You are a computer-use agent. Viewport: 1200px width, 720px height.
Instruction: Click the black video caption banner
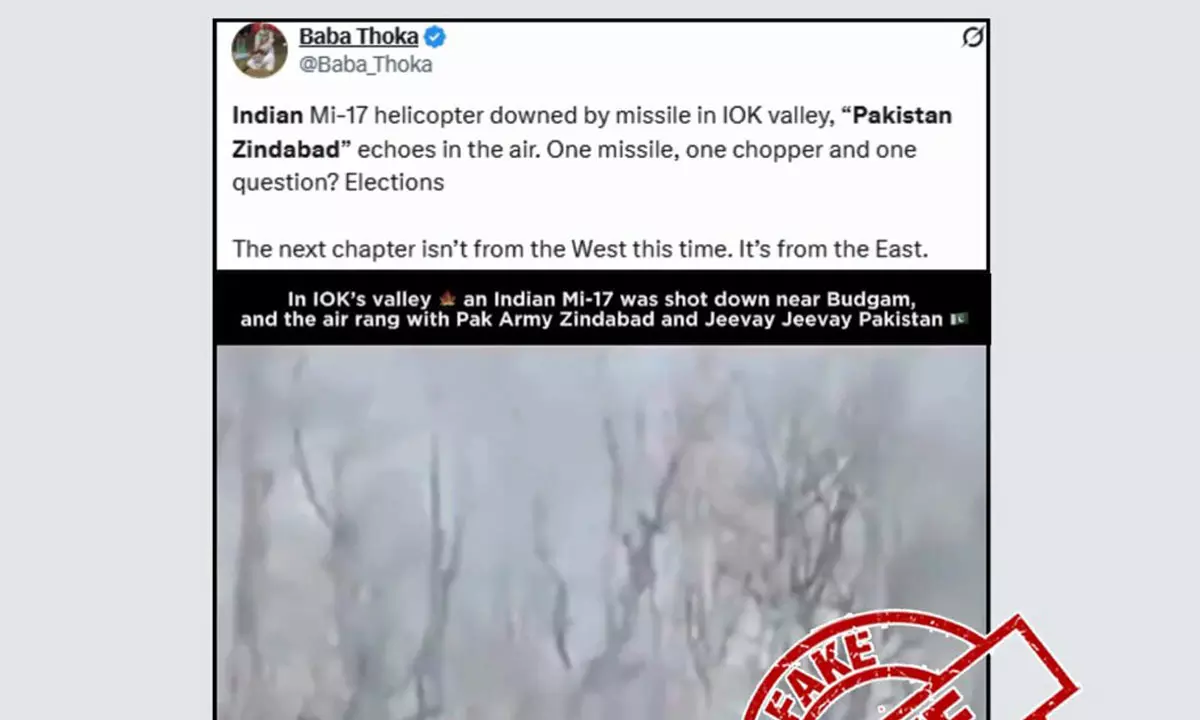pos(602,308)
